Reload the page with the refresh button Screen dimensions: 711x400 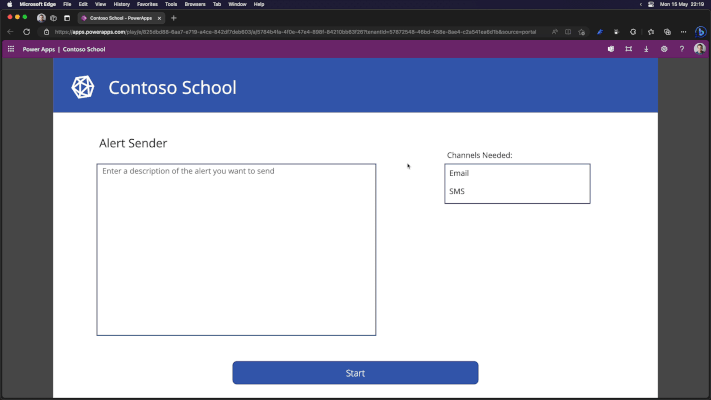coord(27,32)
